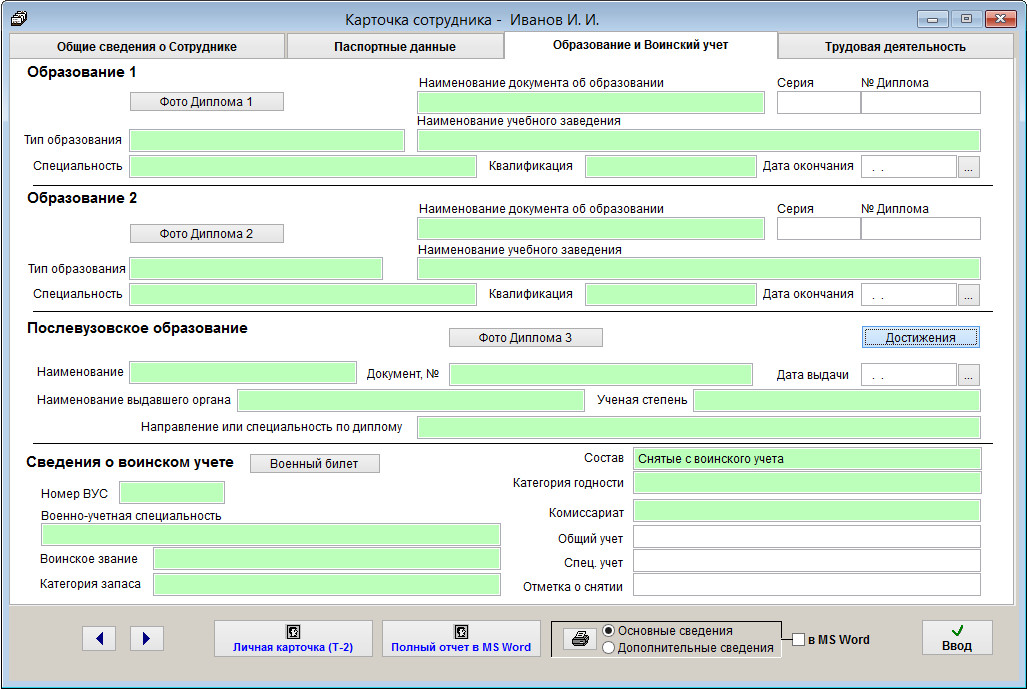Screen dimensions: 1029x690
Task: Click Образование 2 document name field
Action: coord(591,228)
